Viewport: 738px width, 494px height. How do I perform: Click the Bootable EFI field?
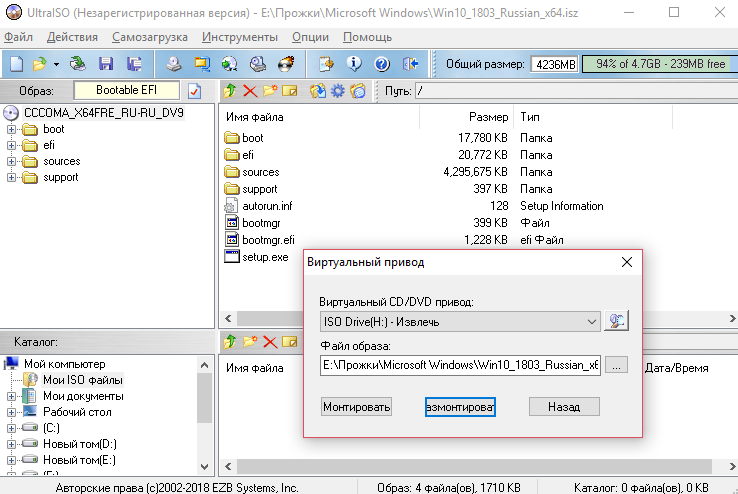(x=127, y=90)
